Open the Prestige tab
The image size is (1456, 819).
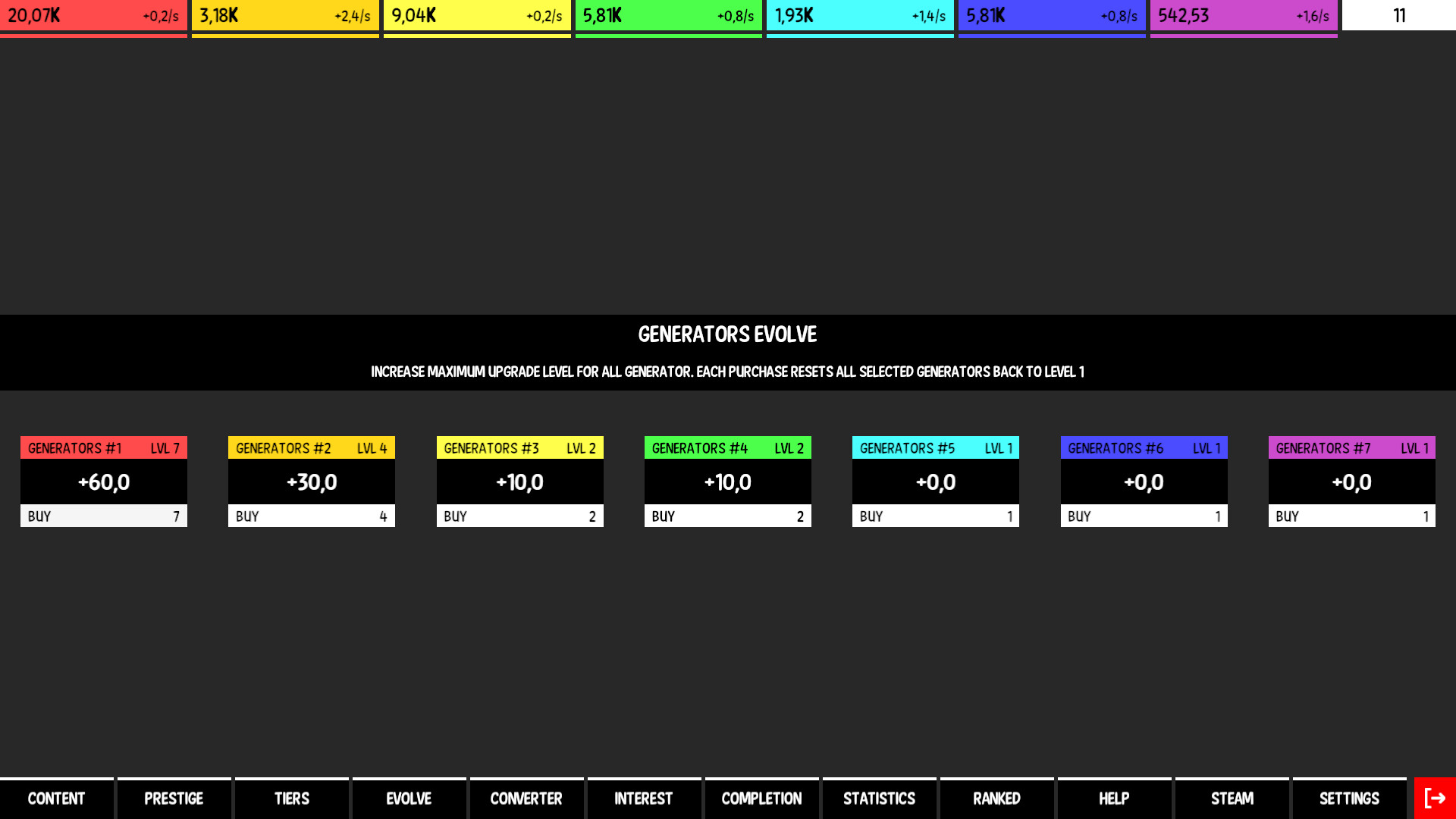tap(174, 798)
